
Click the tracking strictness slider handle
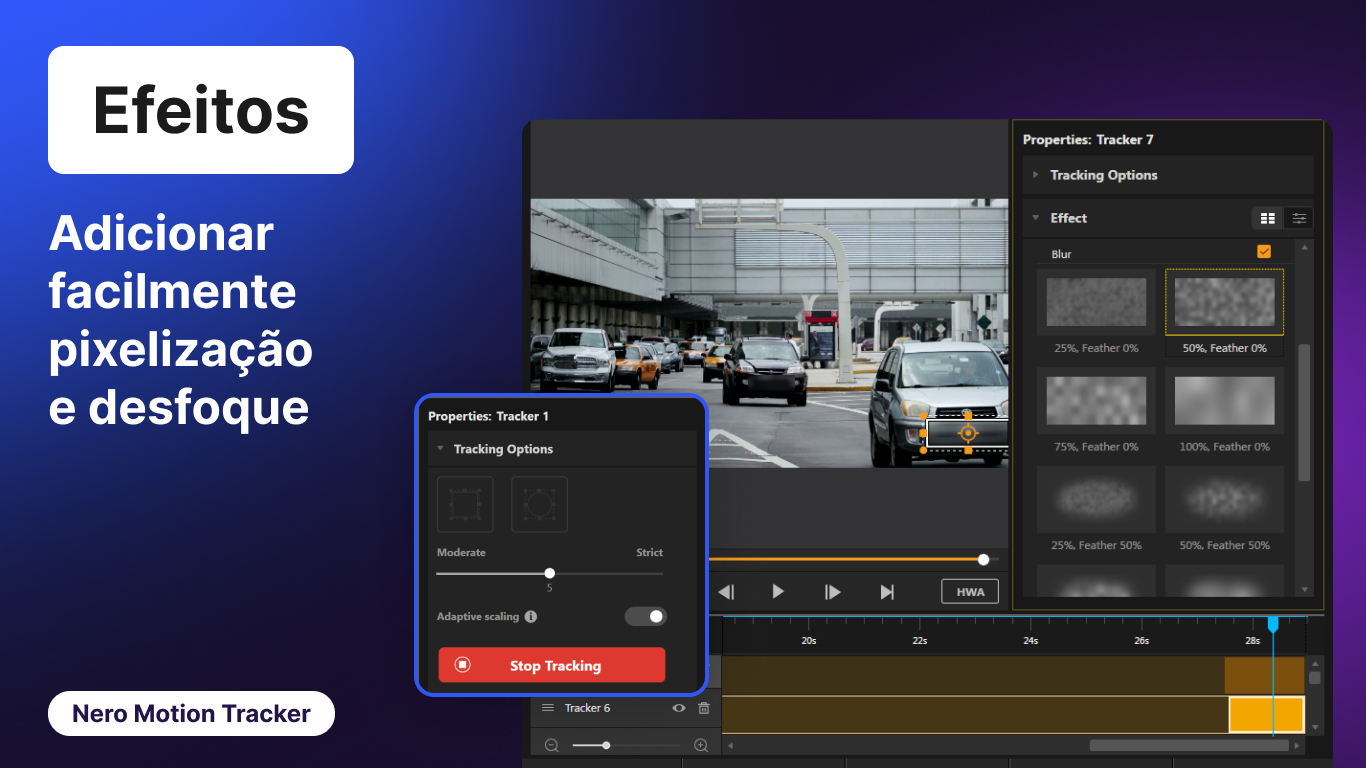coord(549,573)
